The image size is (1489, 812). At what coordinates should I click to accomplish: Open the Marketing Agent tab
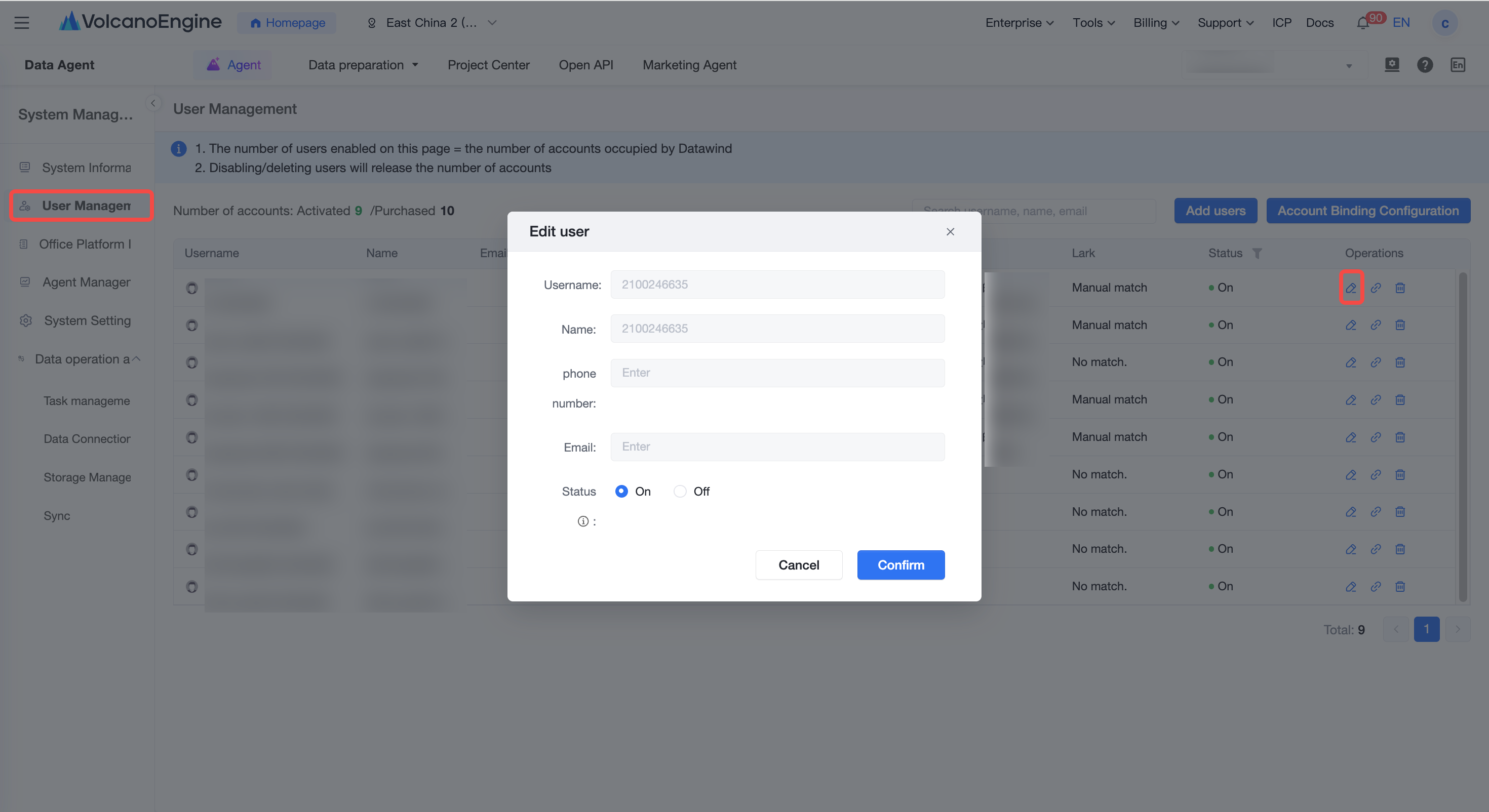click(689, 65)
